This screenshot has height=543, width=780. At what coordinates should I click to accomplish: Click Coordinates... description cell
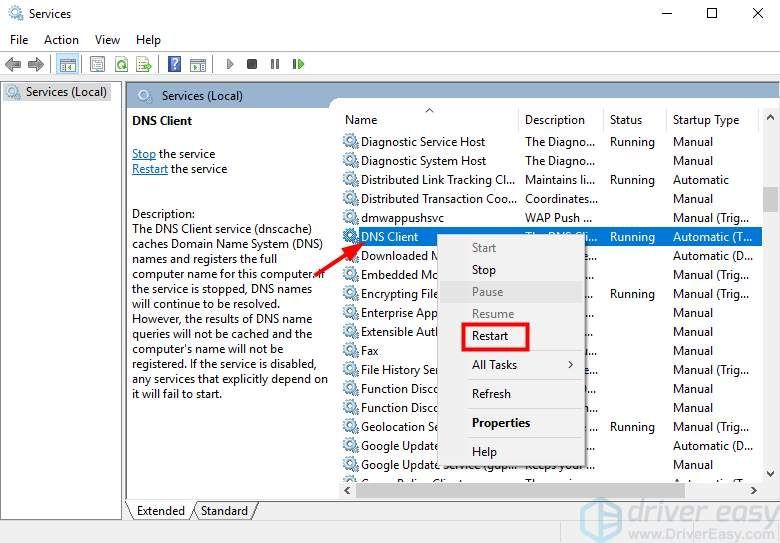tap(561, 198)
